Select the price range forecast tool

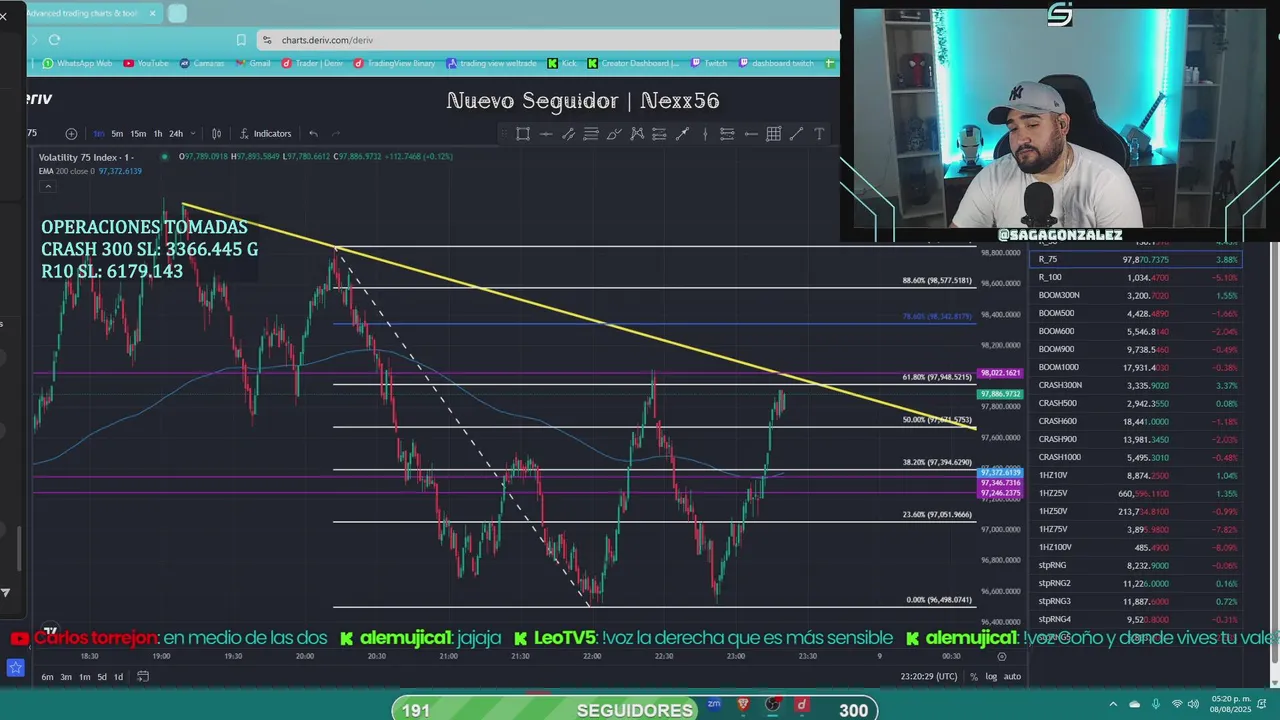pyautogui.click(x=727, y=133)
